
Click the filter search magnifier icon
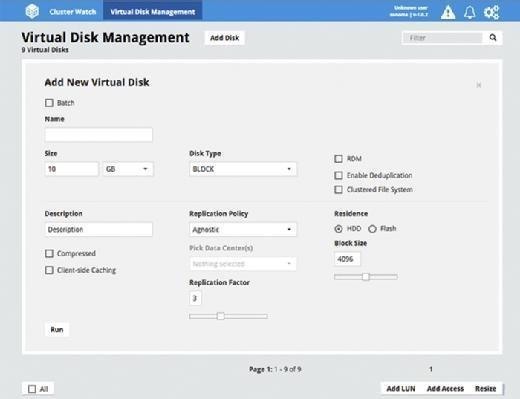(493, 38)
